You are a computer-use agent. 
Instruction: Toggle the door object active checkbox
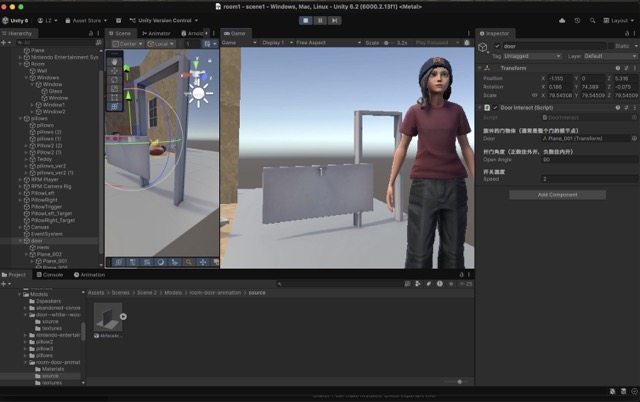497,46
